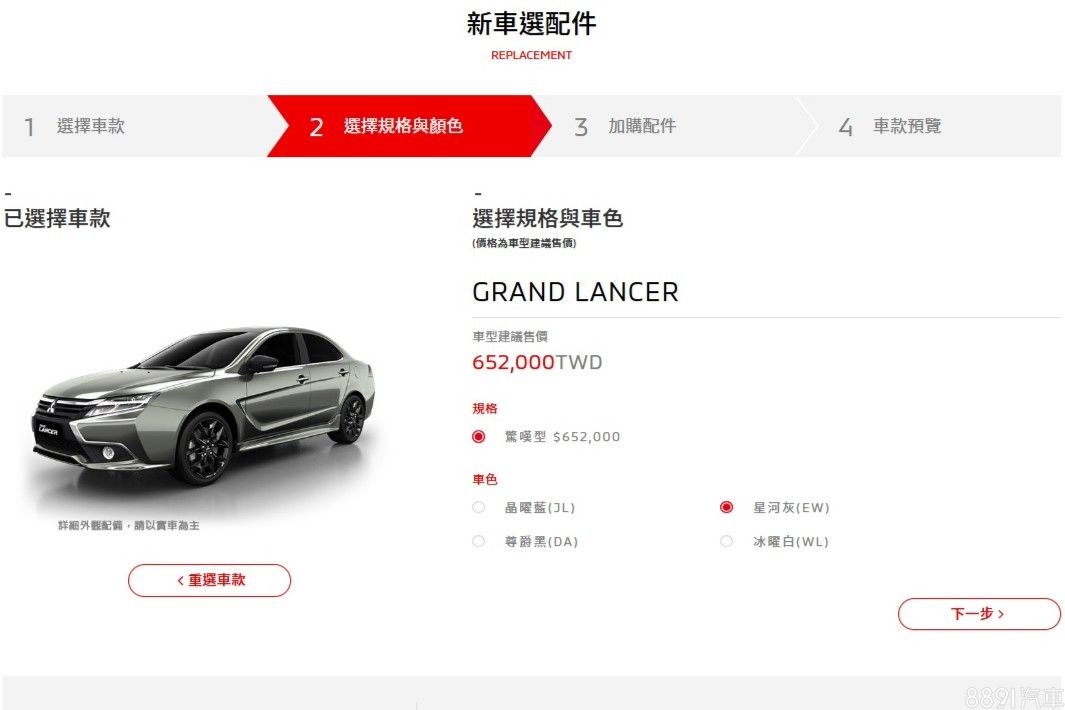This screenshot has width=1065, height=710.
Task: Click the 下一步 next button
Action: [x=979, y=614]
